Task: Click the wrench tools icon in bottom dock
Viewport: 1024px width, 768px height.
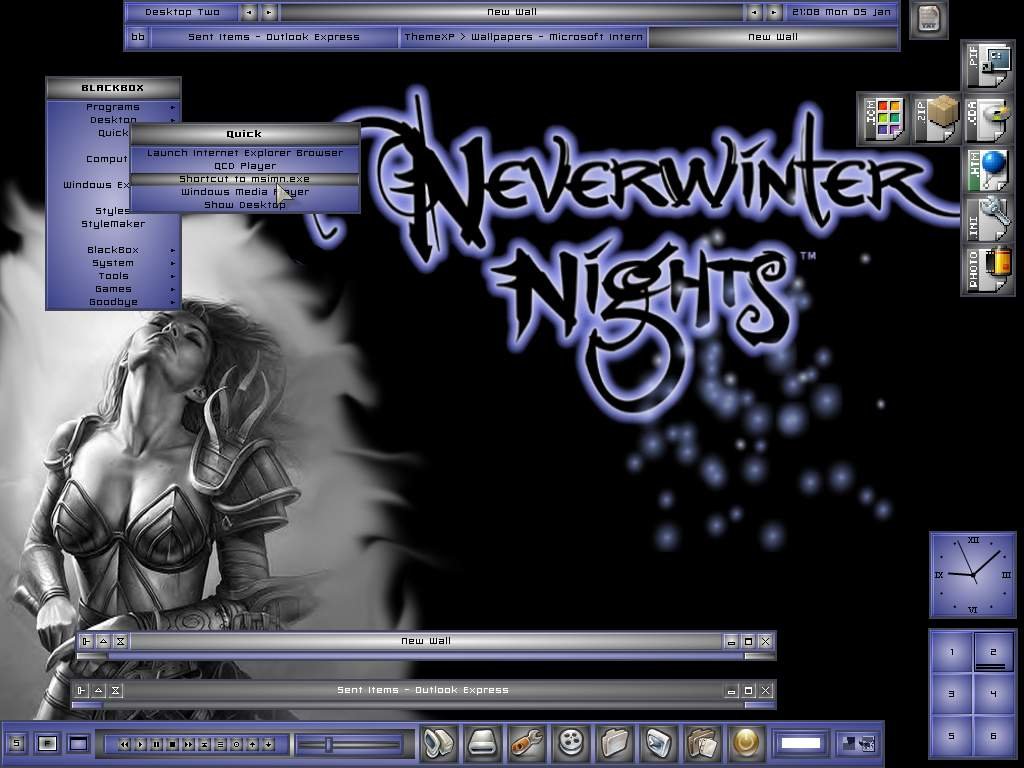Action: click(527, 743)
